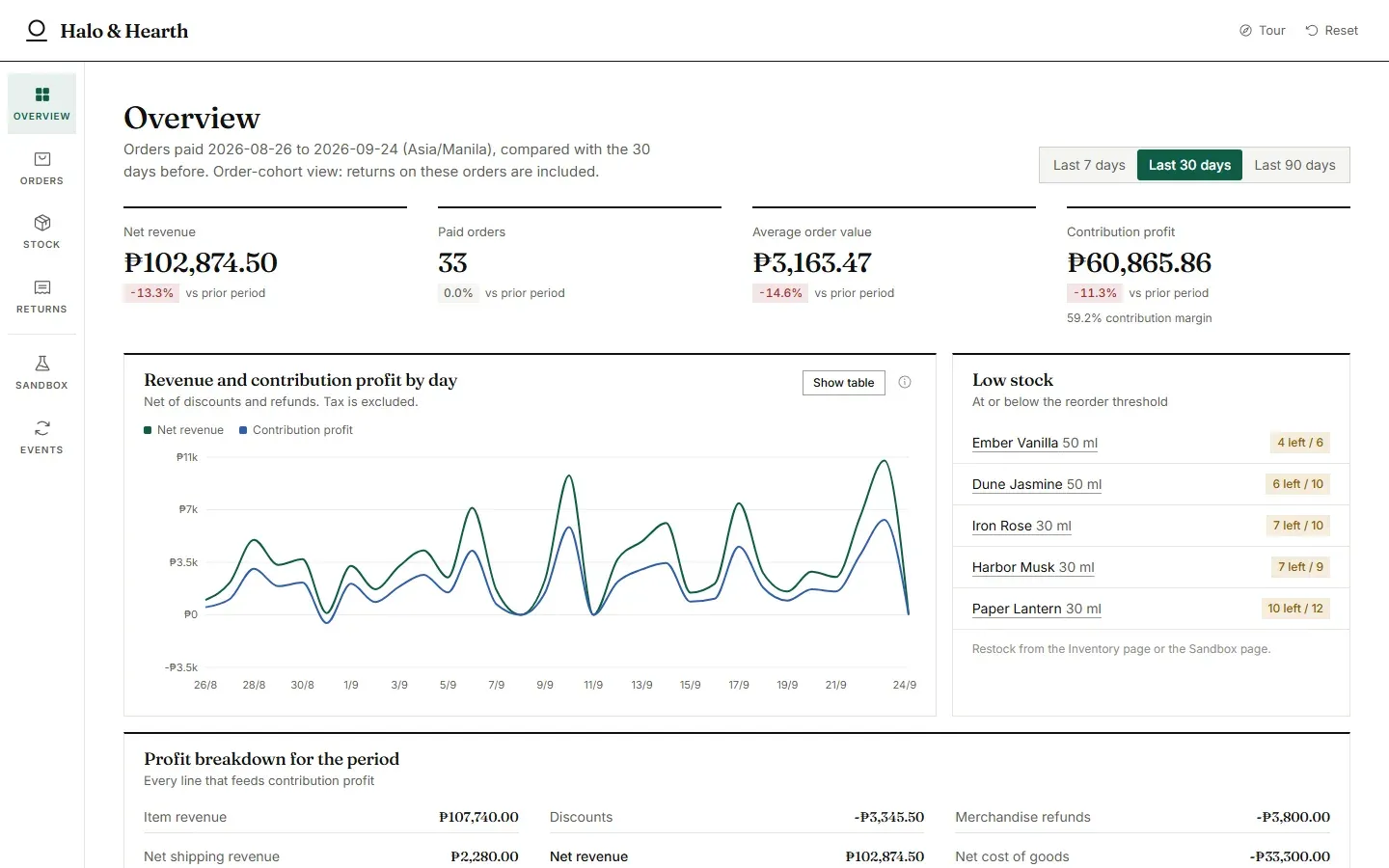Click the chart info icon
The height and width of the screenshot is (868, 1389).
tap(905, 382)
